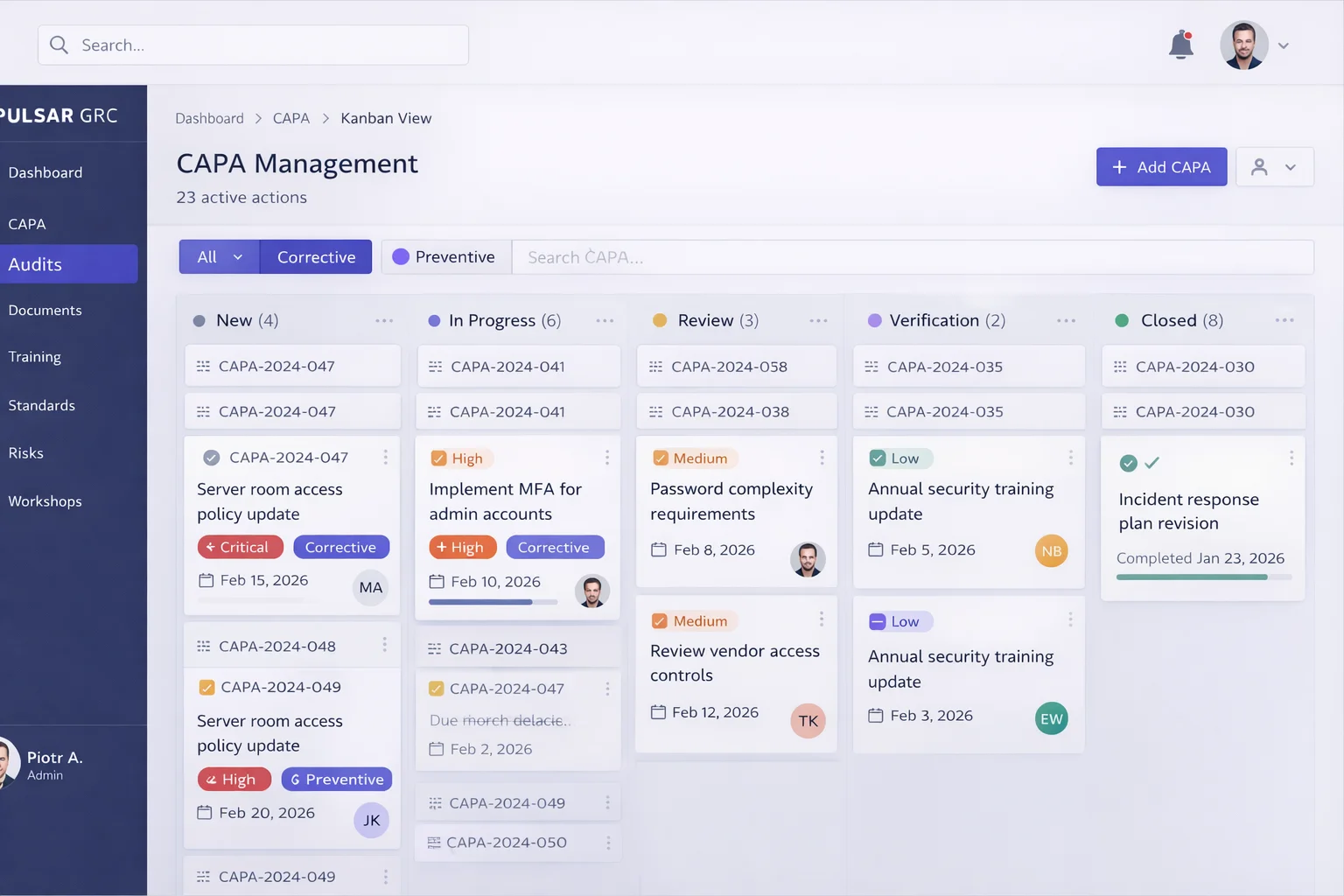Click the progress bar on Implement MFA card
This screenshot has height=896, width=1344.
point(493,602)
